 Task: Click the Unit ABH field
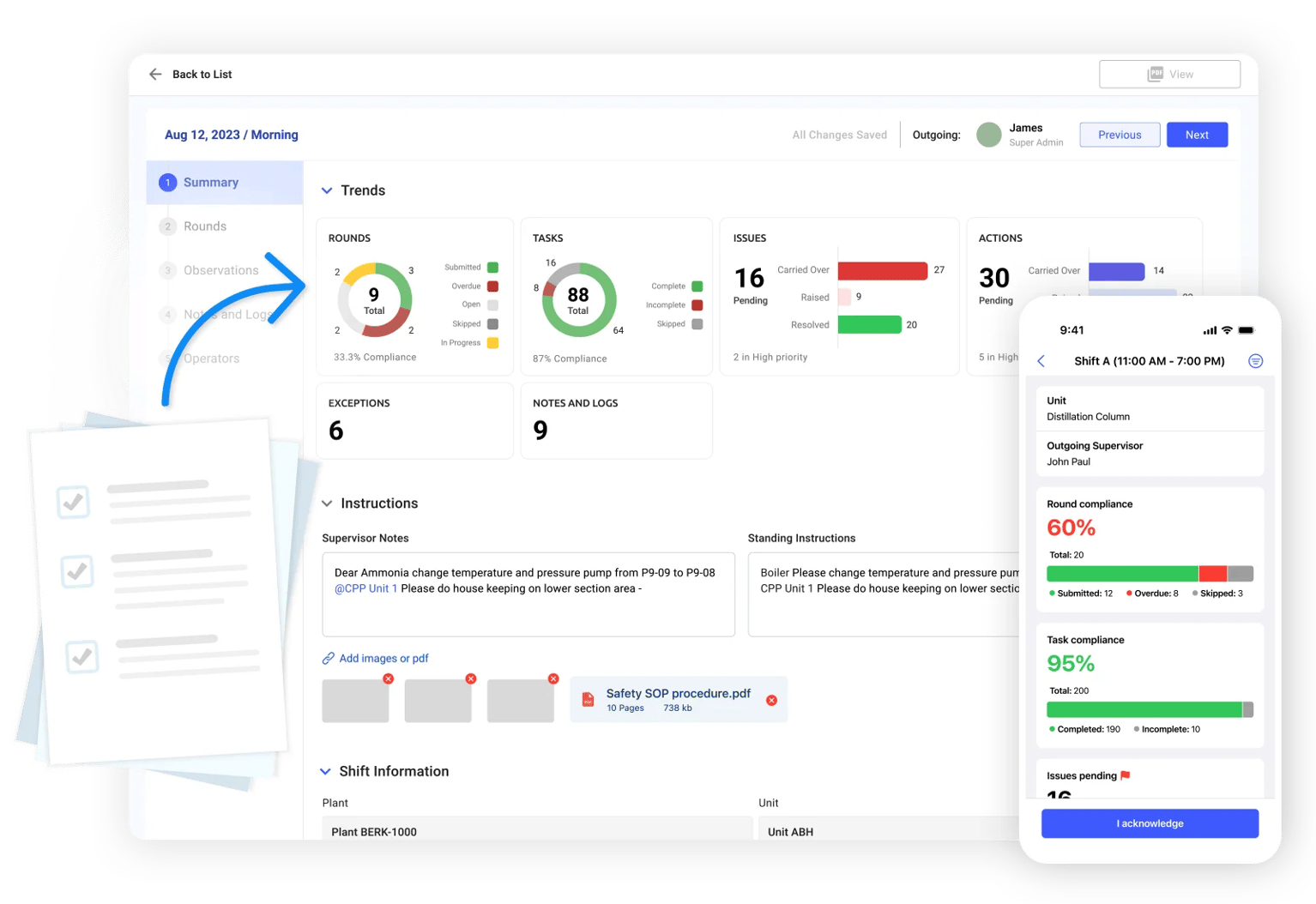(889, 830)
